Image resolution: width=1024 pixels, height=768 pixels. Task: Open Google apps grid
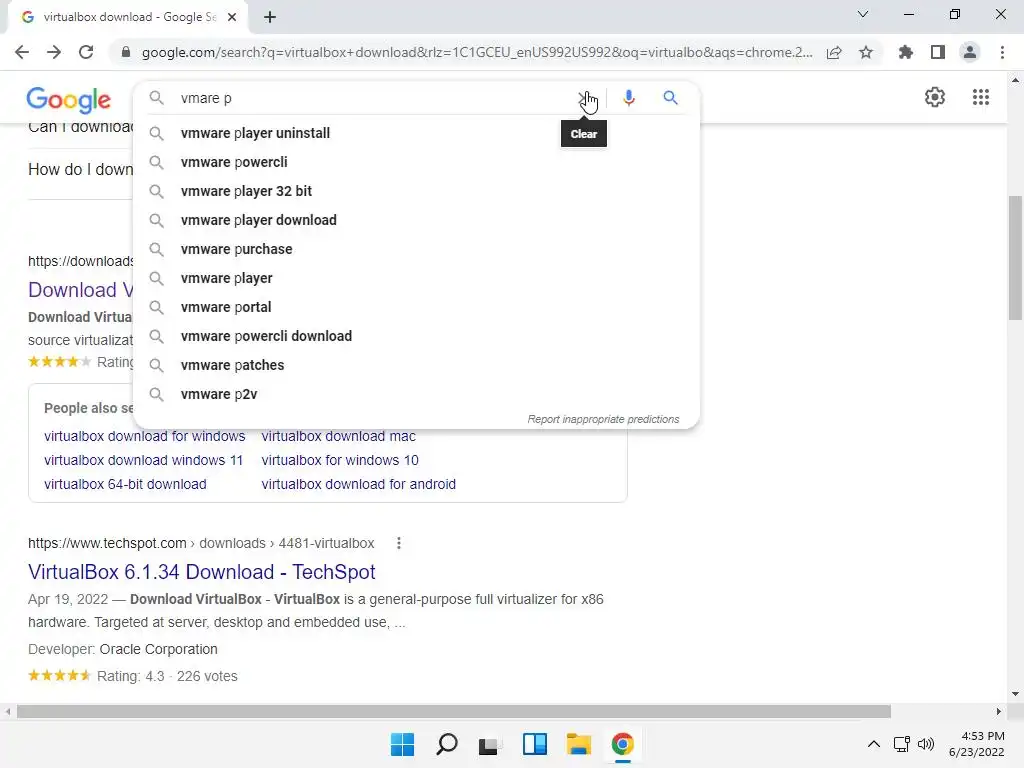tap(980, 97)
